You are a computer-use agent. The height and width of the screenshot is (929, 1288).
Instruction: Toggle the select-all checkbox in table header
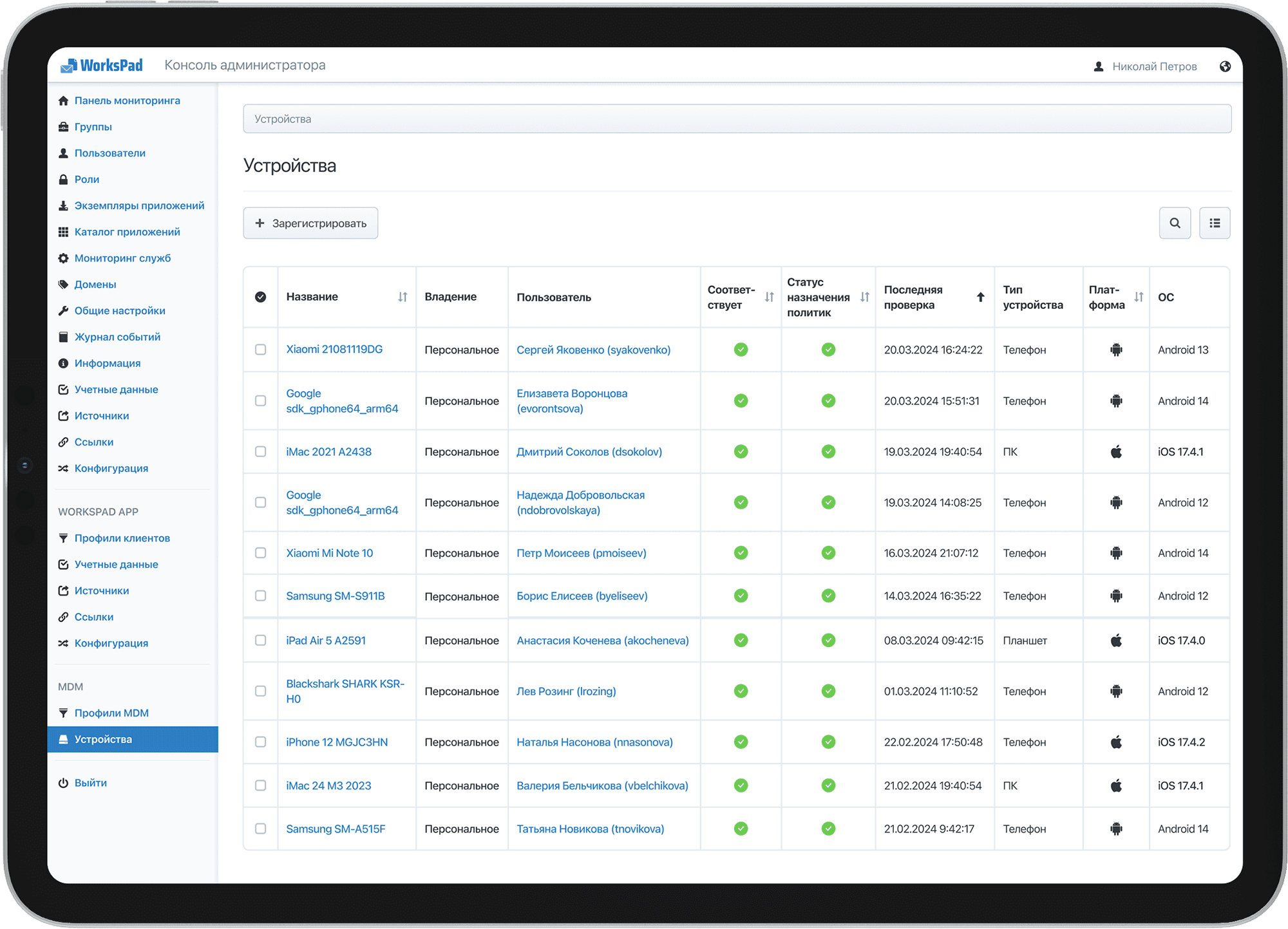click(x=261, y=297)
